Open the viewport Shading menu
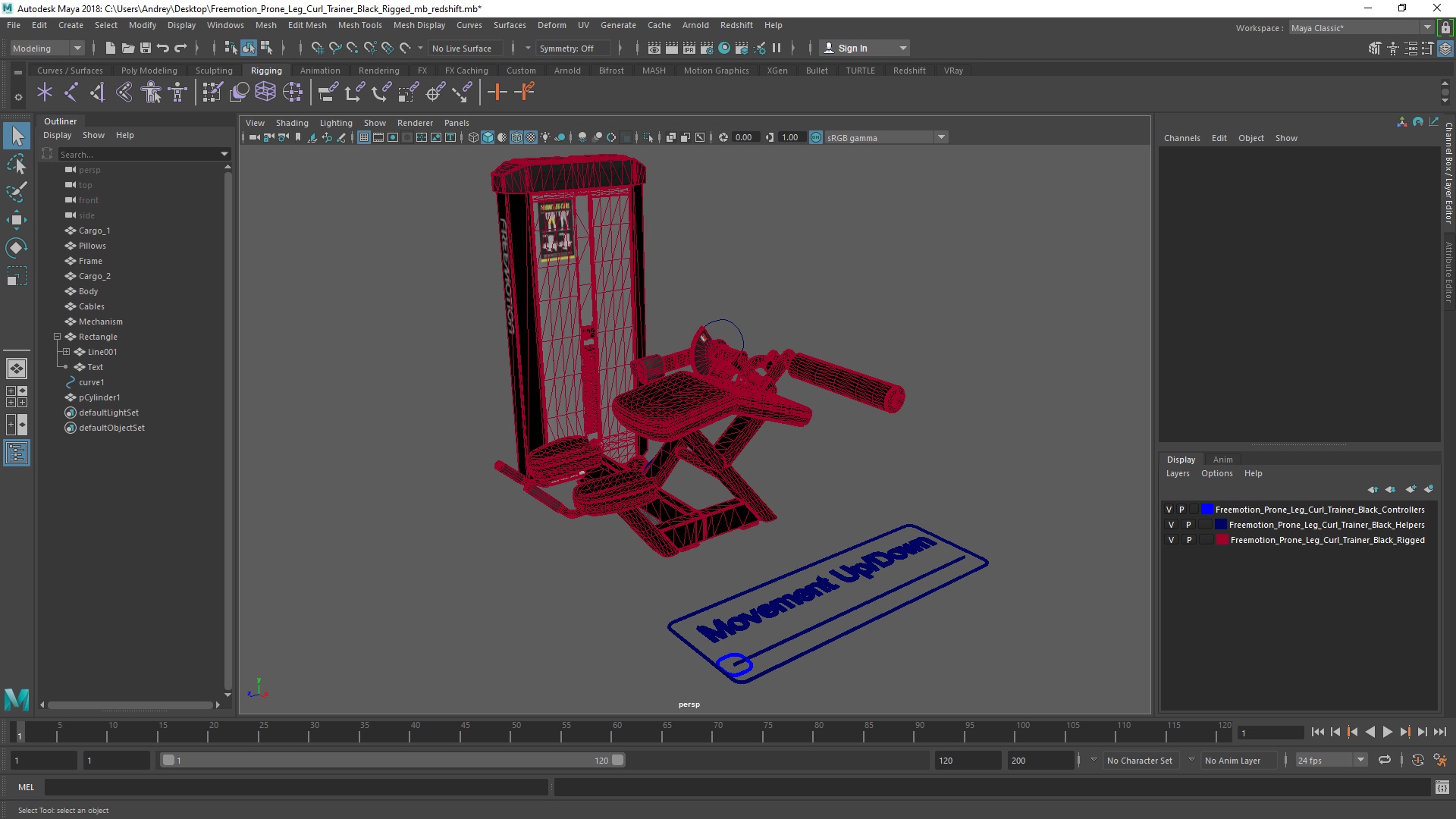The width and height of the screenshot is (1456, 819). pos(292,123)
